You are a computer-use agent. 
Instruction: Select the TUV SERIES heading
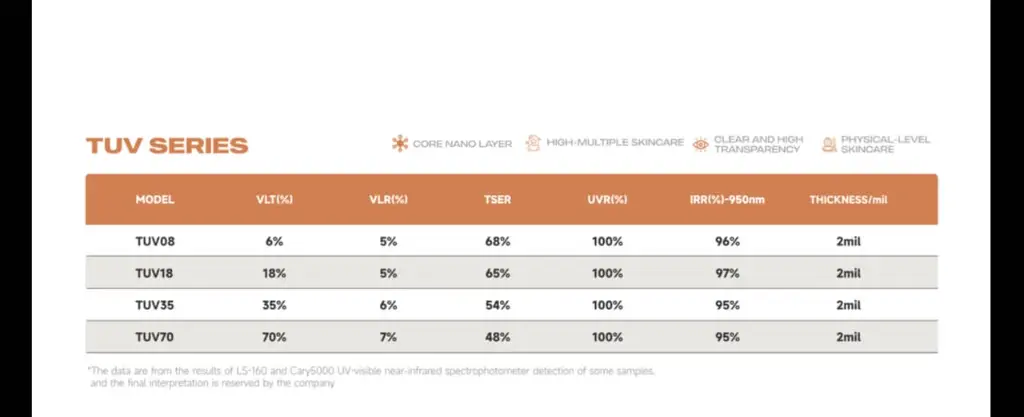tap(167, 146)
